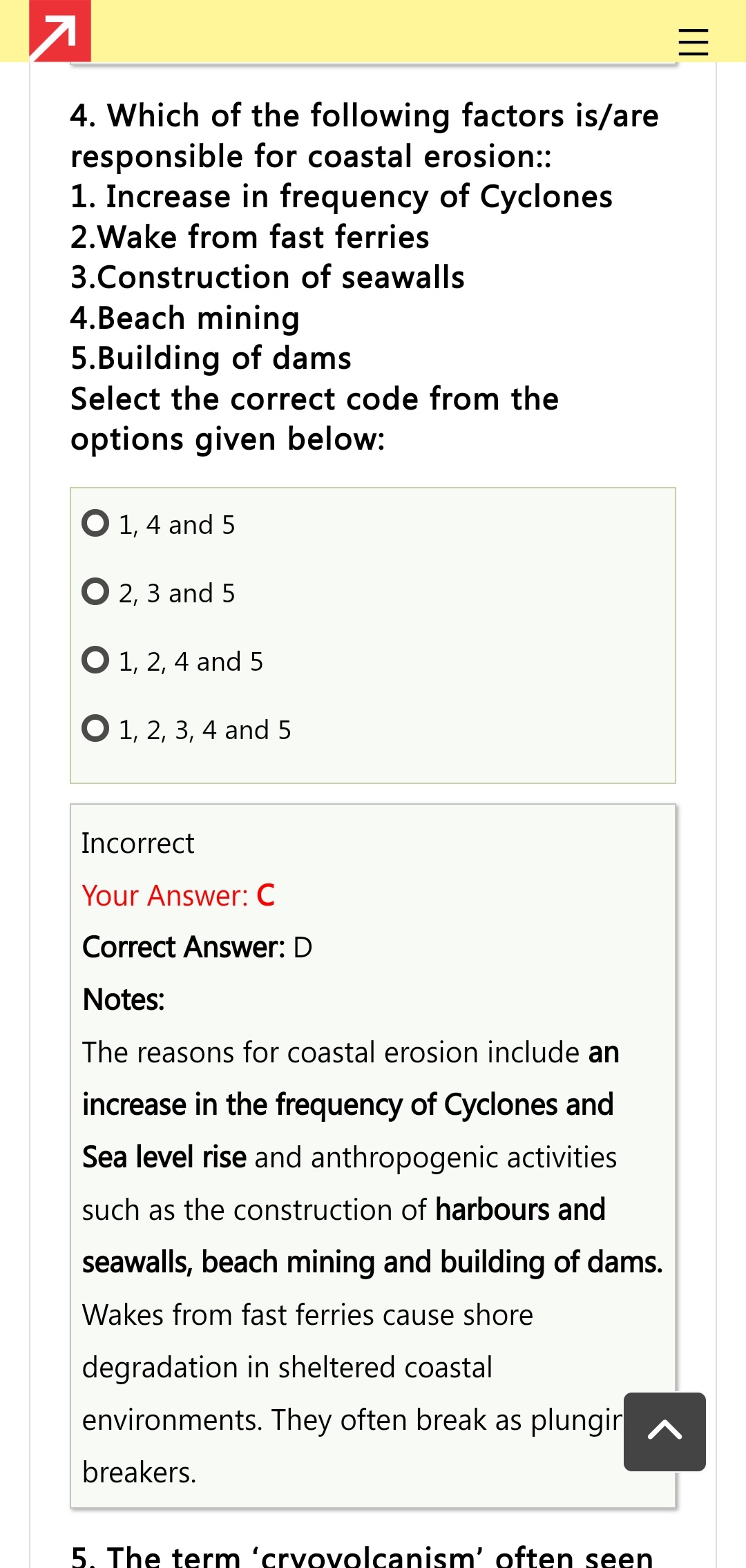
Task: Click the "2.Wake from fast ferries" statement
Action: [250, 237]
